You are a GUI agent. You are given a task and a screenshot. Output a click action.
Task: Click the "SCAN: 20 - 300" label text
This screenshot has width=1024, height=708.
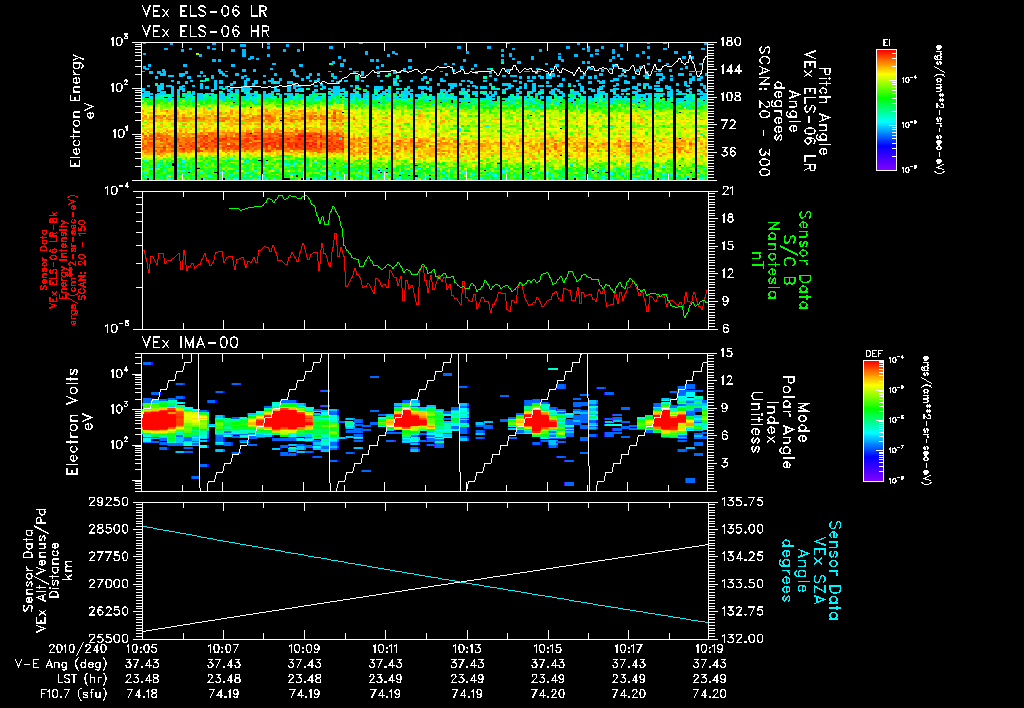click(x=763, y=111)
